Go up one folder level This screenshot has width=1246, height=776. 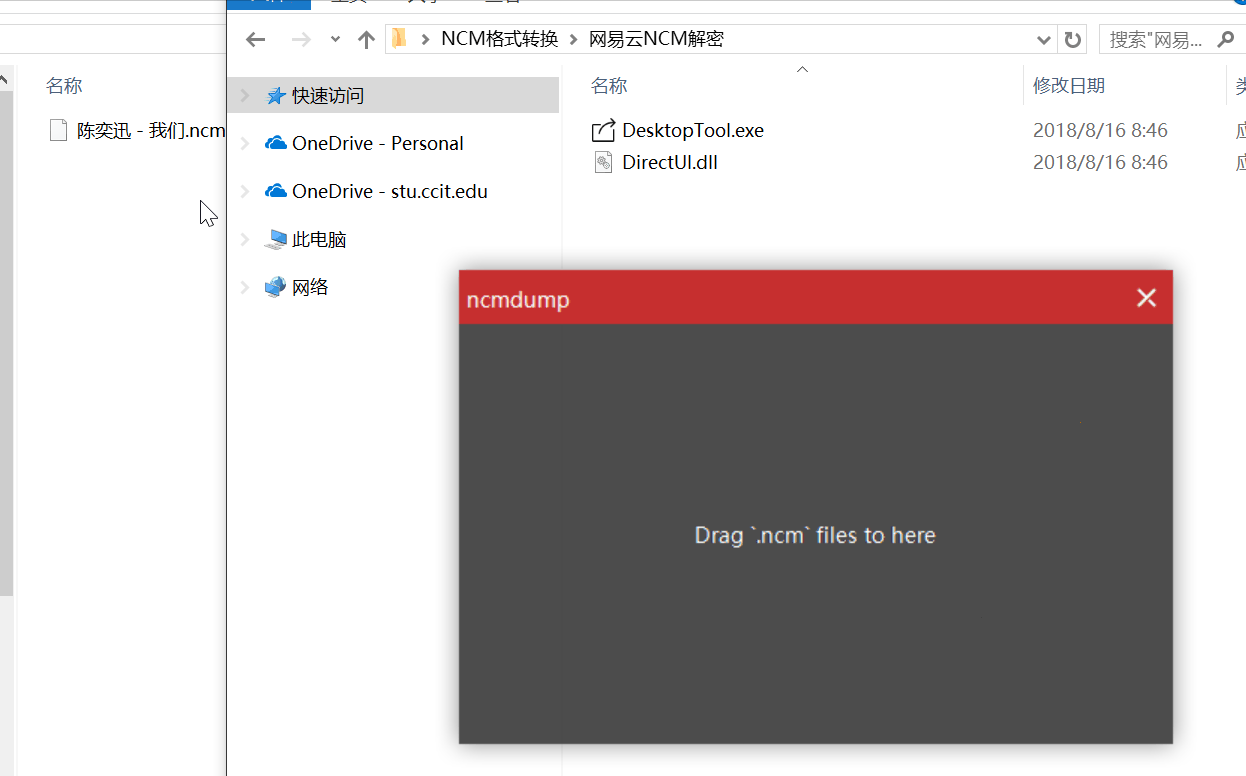pos(366,40)
